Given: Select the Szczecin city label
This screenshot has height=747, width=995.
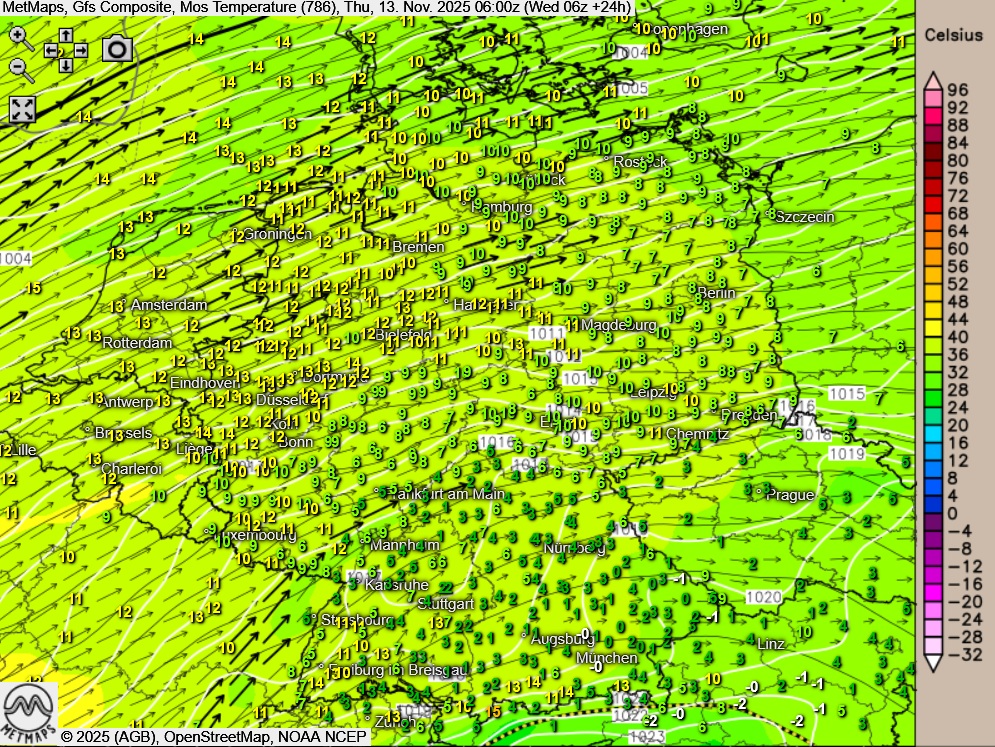Looking at the screenshot, I should (805, 217).
